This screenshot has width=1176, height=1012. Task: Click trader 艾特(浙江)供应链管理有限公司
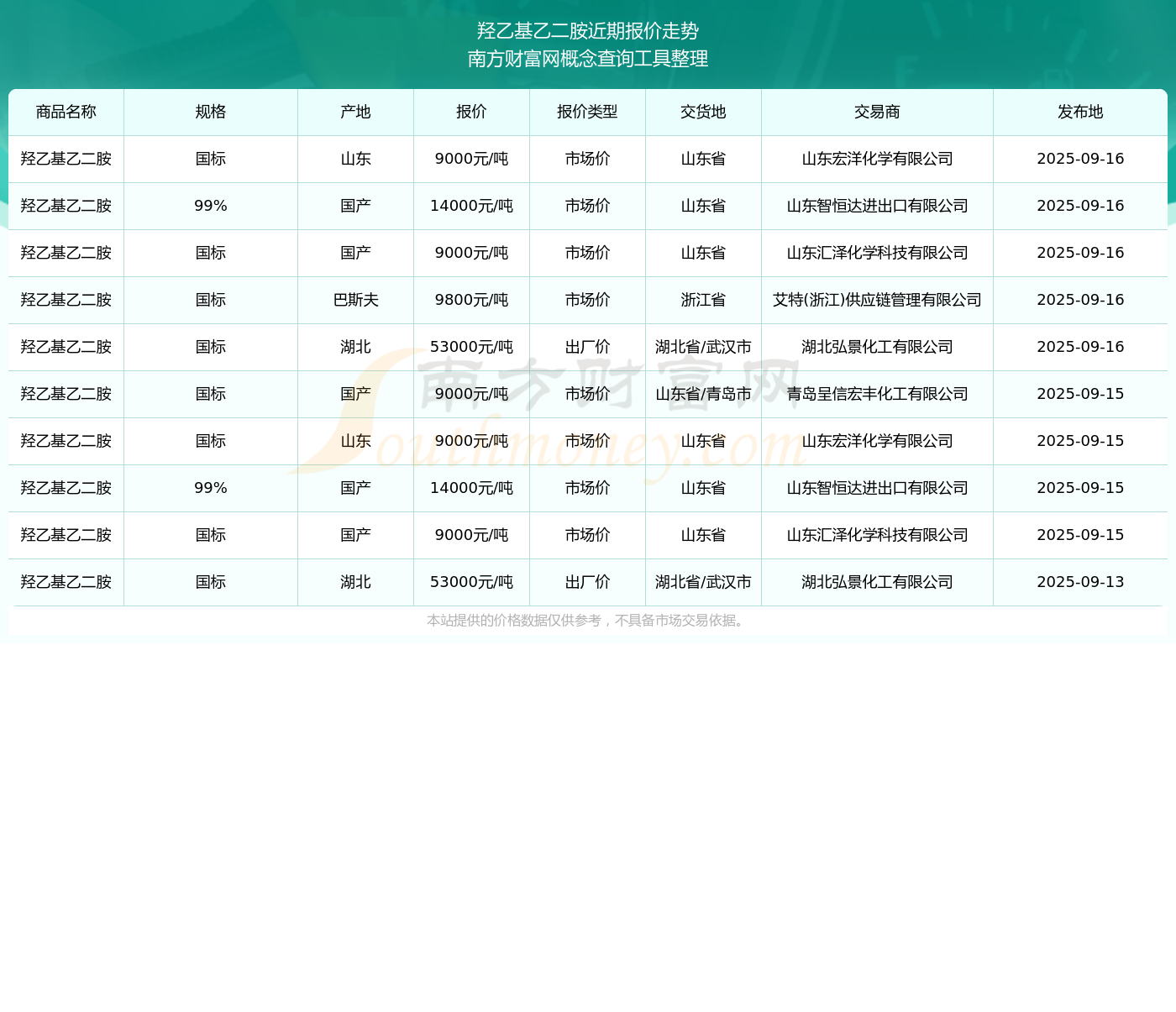click(878, 300)
